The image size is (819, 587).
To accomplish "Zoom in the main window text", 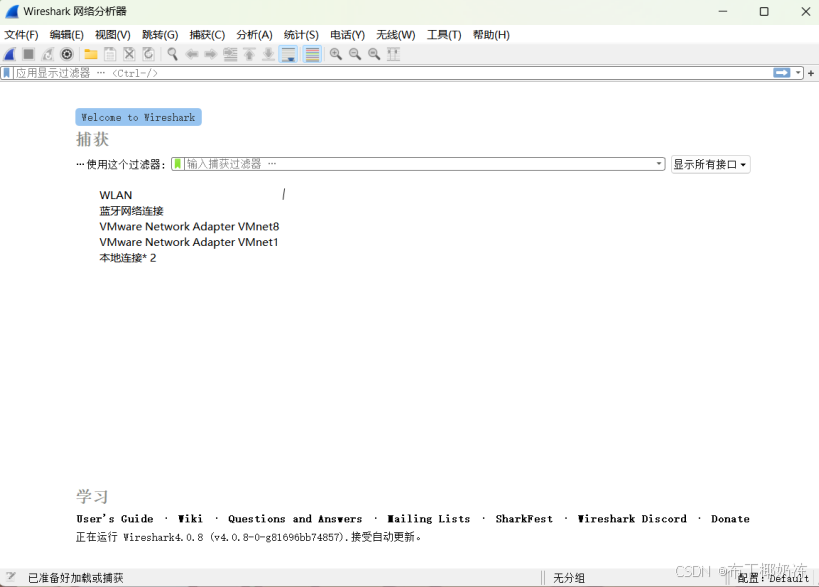I will pos(336,54).
